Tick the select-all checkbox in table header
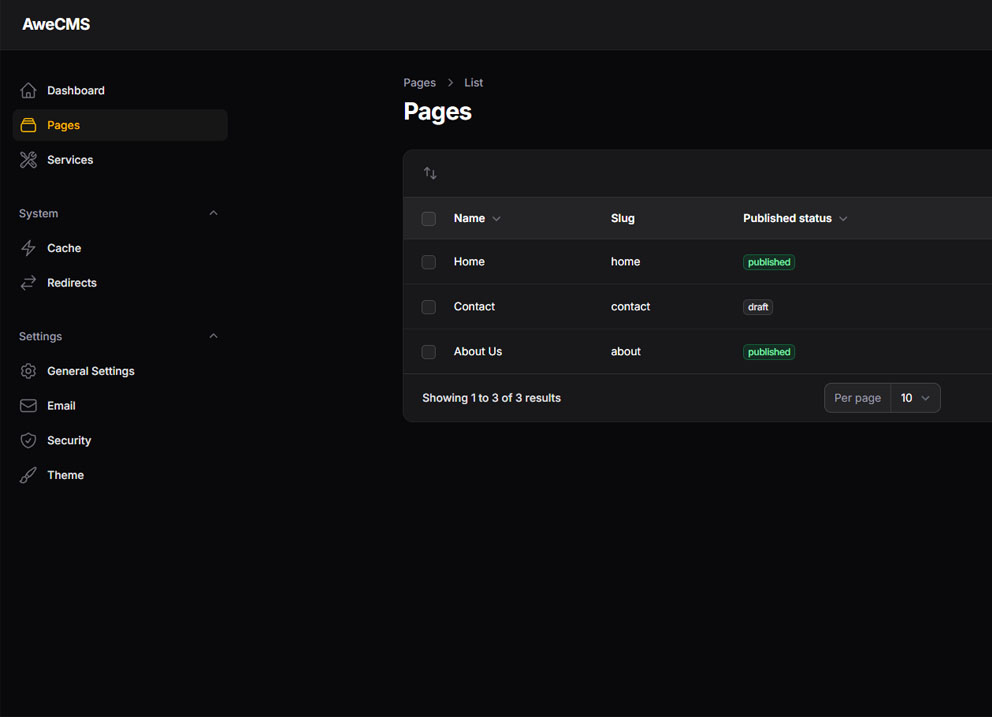This screenshot has height=717, width=992. [428, 218]
